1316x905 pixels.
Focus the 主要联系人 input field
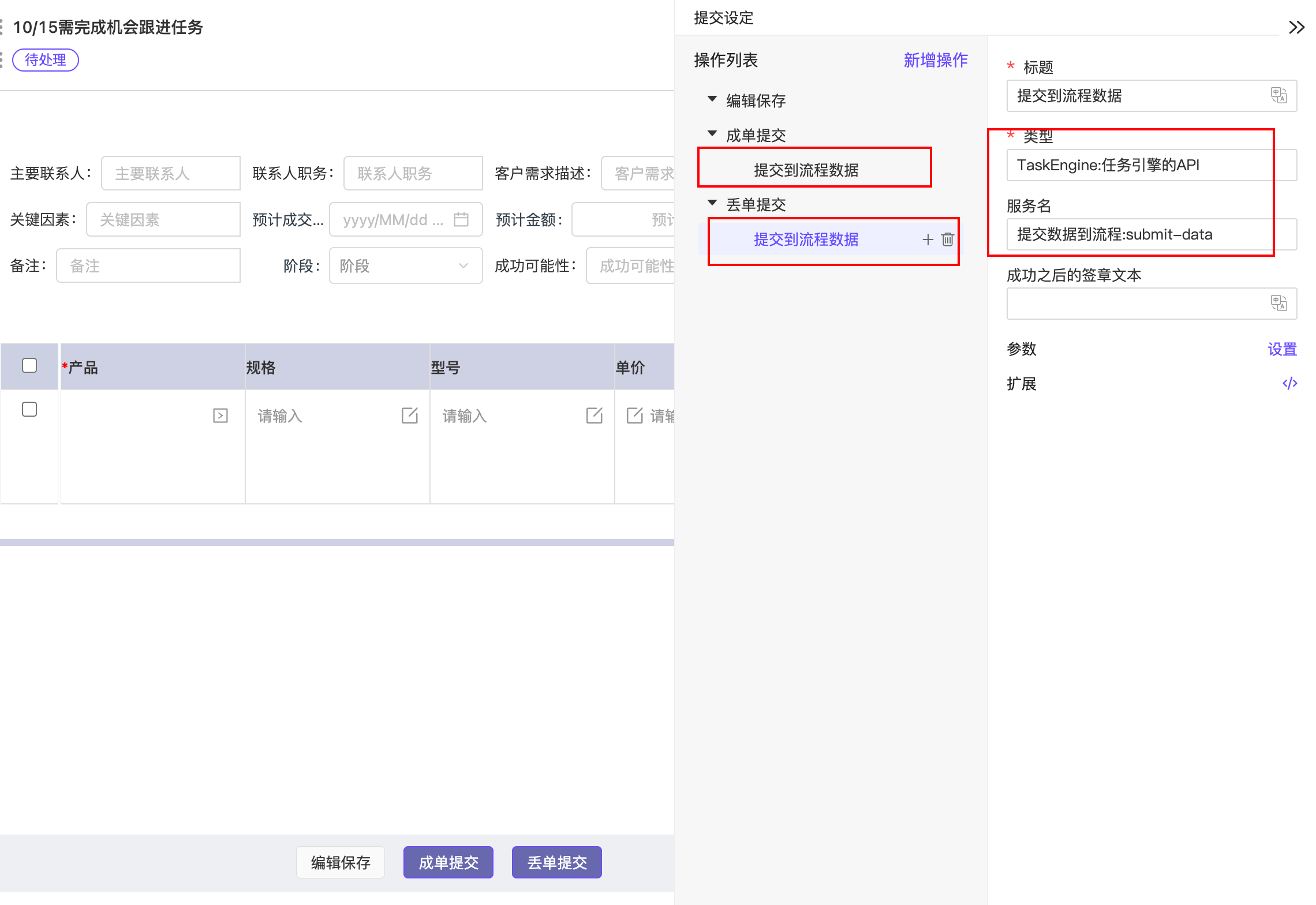tap(171, 173)
